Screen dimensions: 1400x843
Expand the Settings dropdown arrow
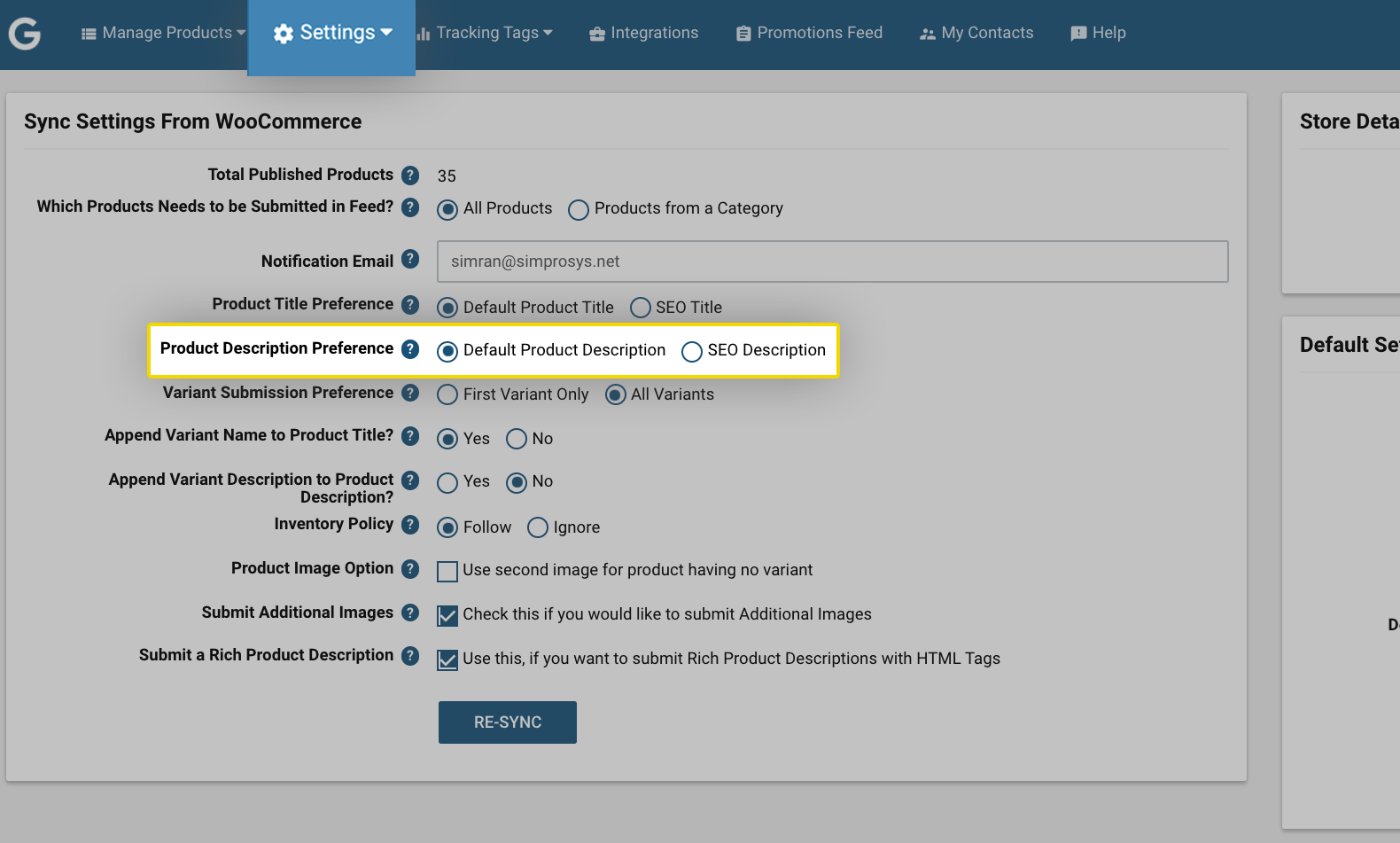click(386, 32)
